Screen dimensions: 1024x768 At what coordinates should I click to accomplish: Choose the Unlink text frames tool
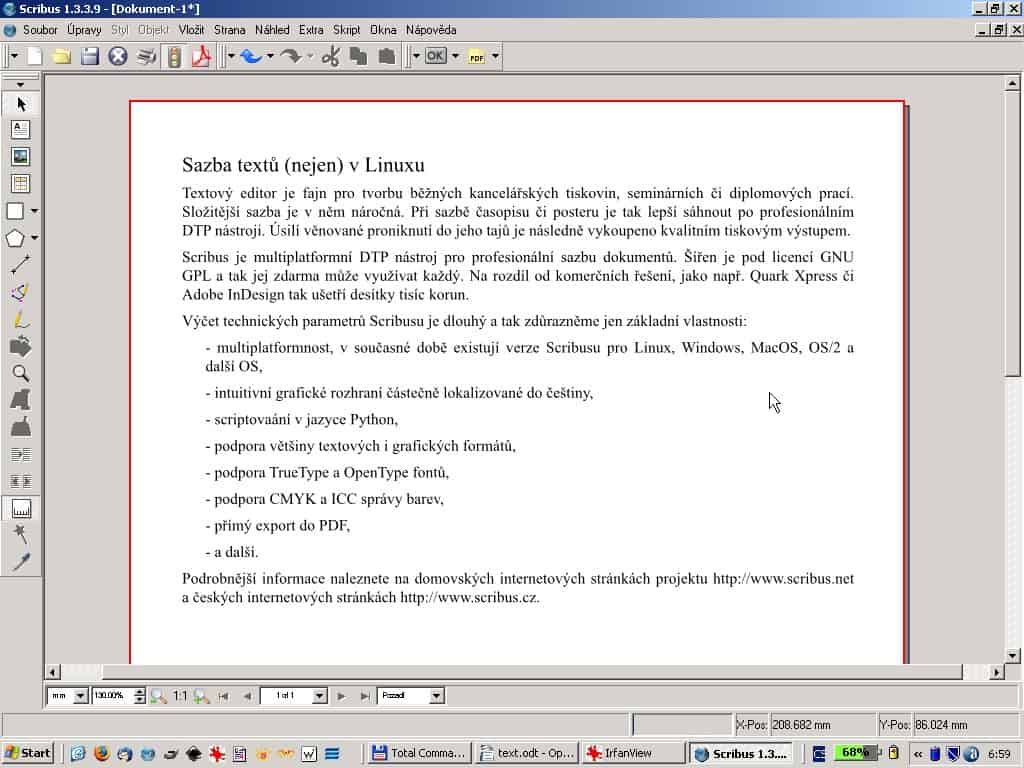tap(21, 482)
